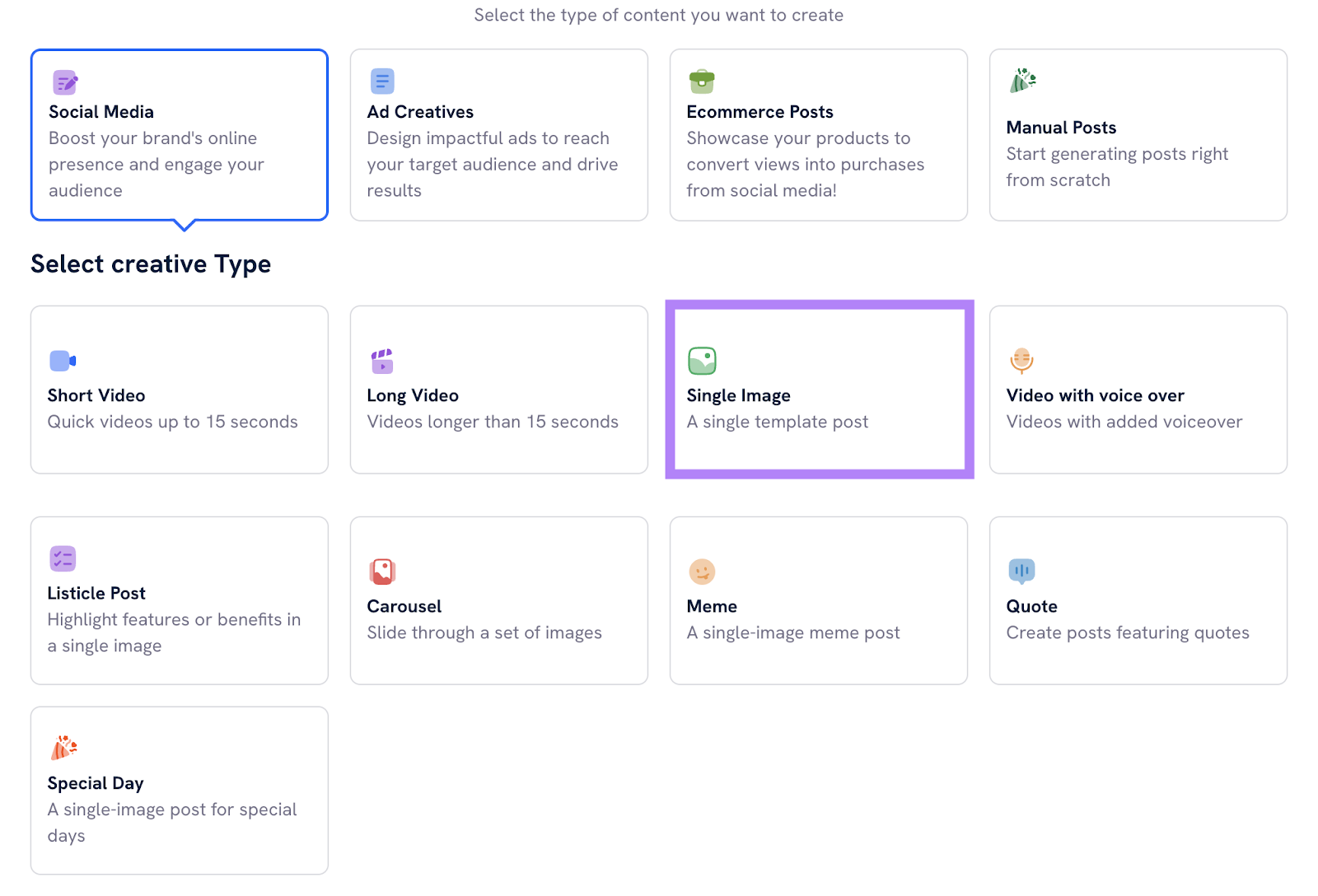Pick the Listicle Post title
Image resolution: width=1318 pixels, height=896 pixels.
coord(96,593)
